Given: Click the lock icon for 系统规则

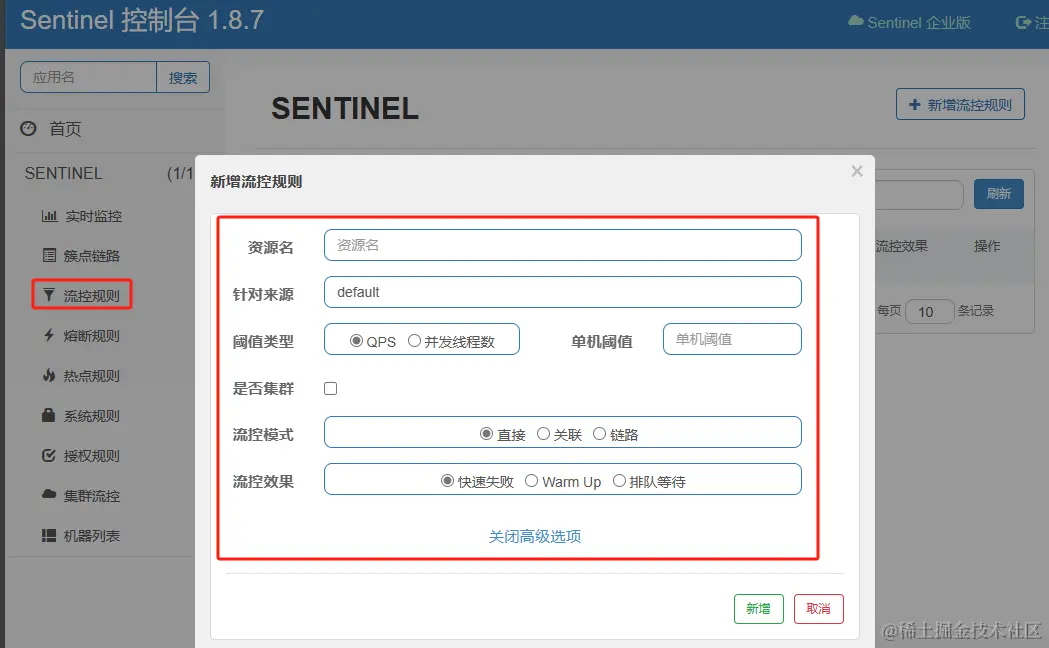Looking at the screenshot, I should click(48, 415).
